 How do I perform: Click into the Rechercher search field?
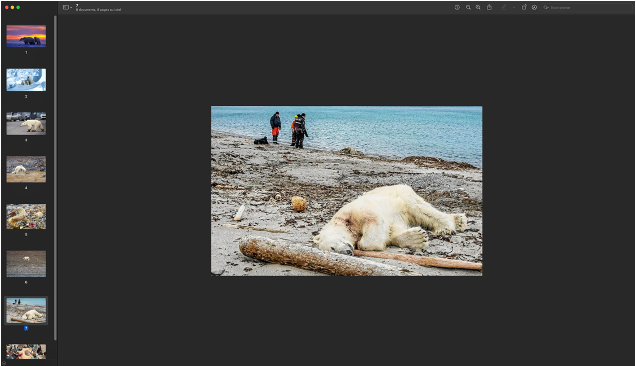point(587,7)
